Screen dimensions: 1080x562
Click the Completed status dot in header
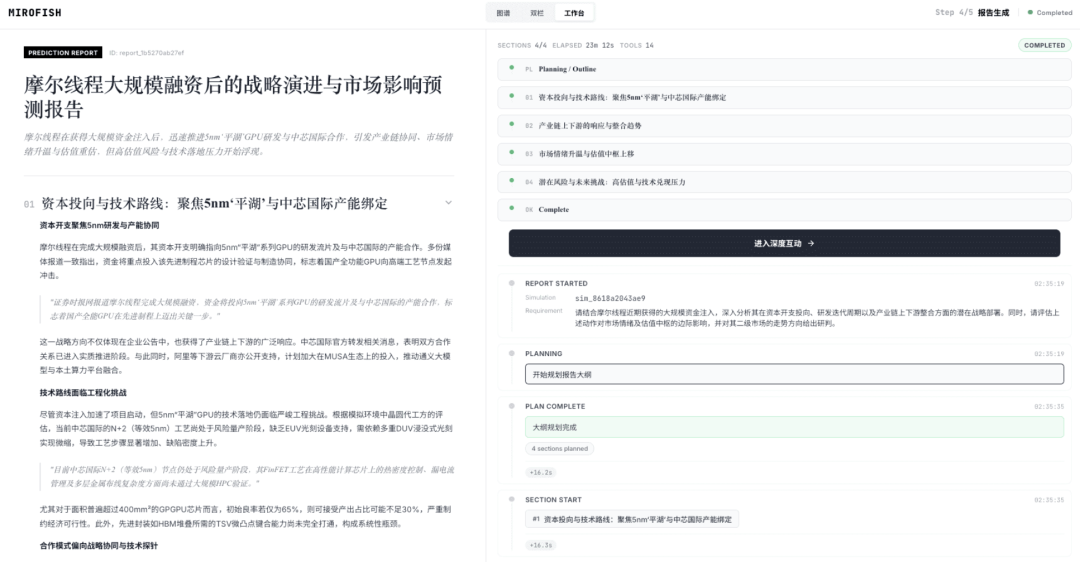[1029, 13]
